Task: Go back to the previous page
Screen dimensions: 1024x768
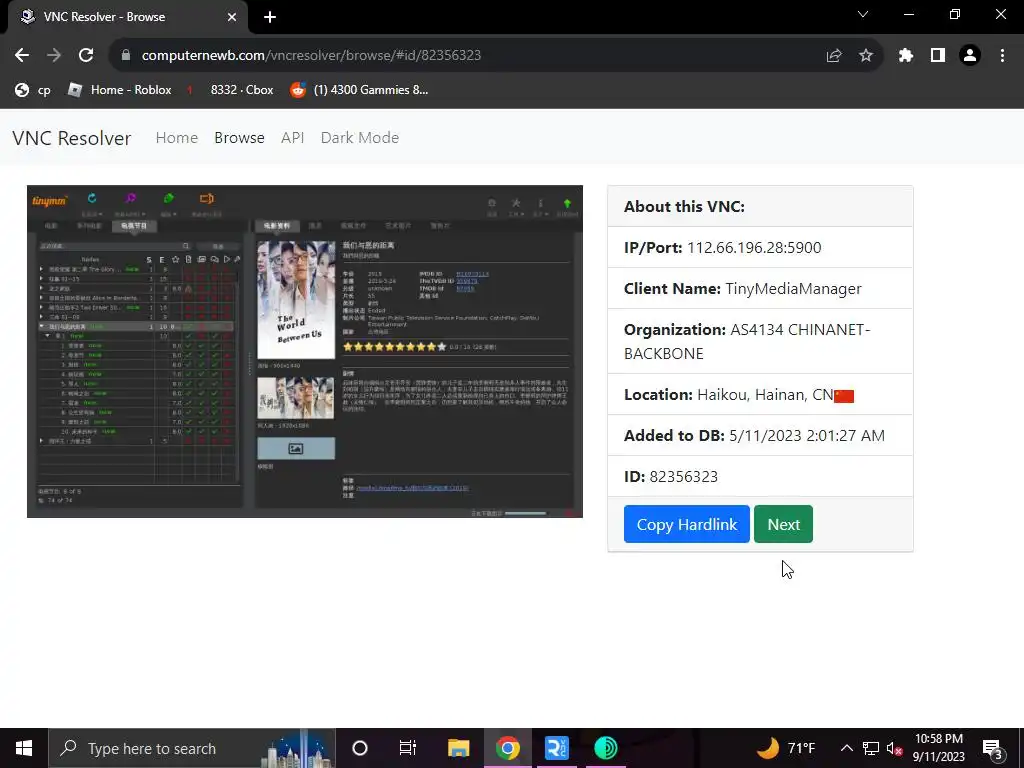Action: tap(22, 56)
